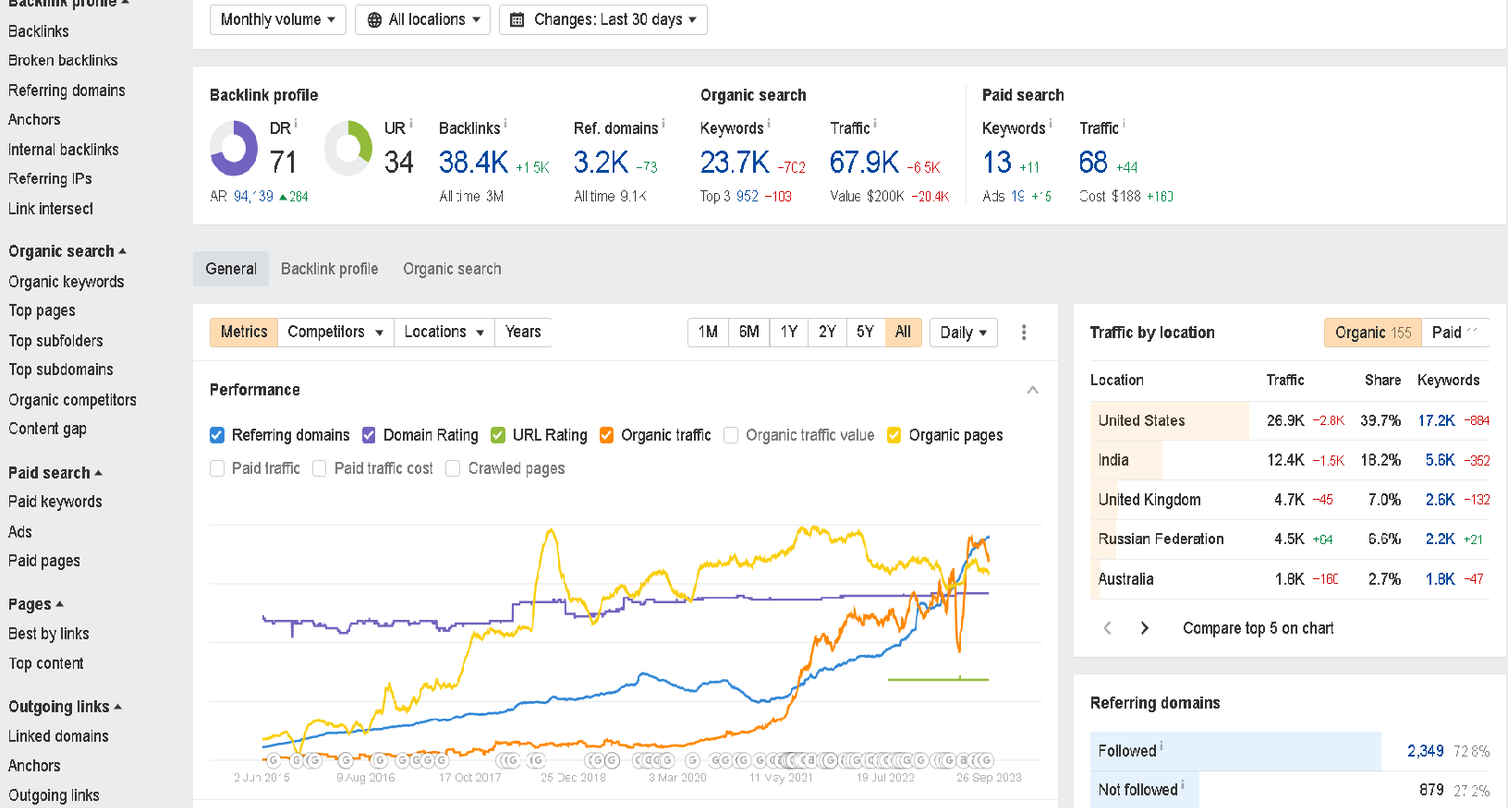The image size is (1508, 812).
Task: Uncheck the Referring domains checkbox
Action: click(217, 435)
